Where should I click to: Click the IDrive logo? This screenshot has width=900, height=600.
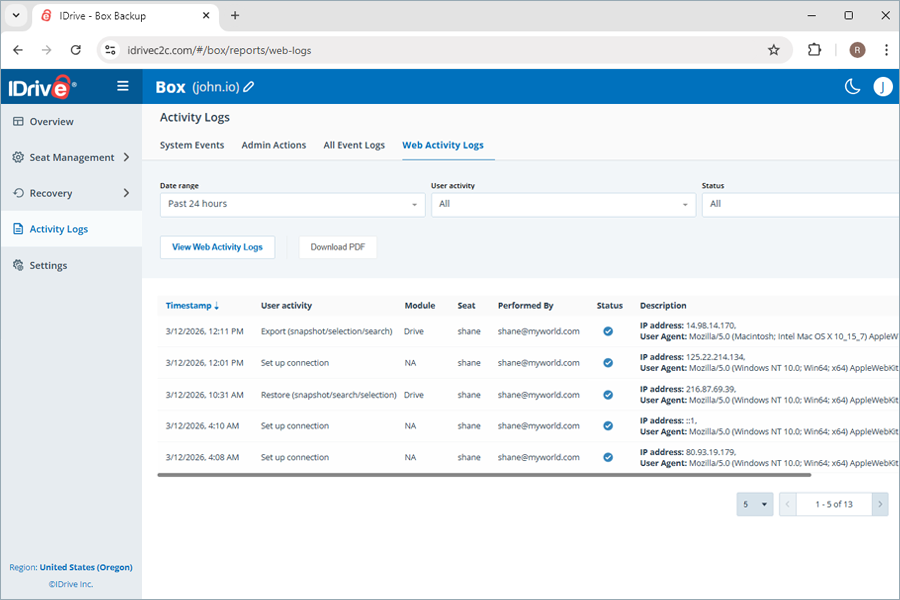point(40,87)
